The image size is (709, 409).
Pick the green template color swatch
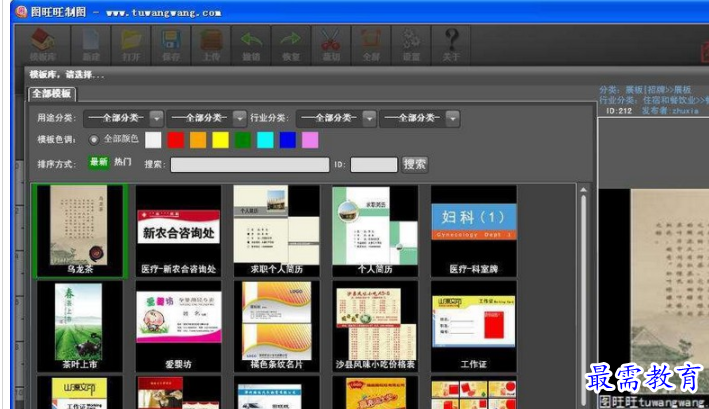[243, 140]
